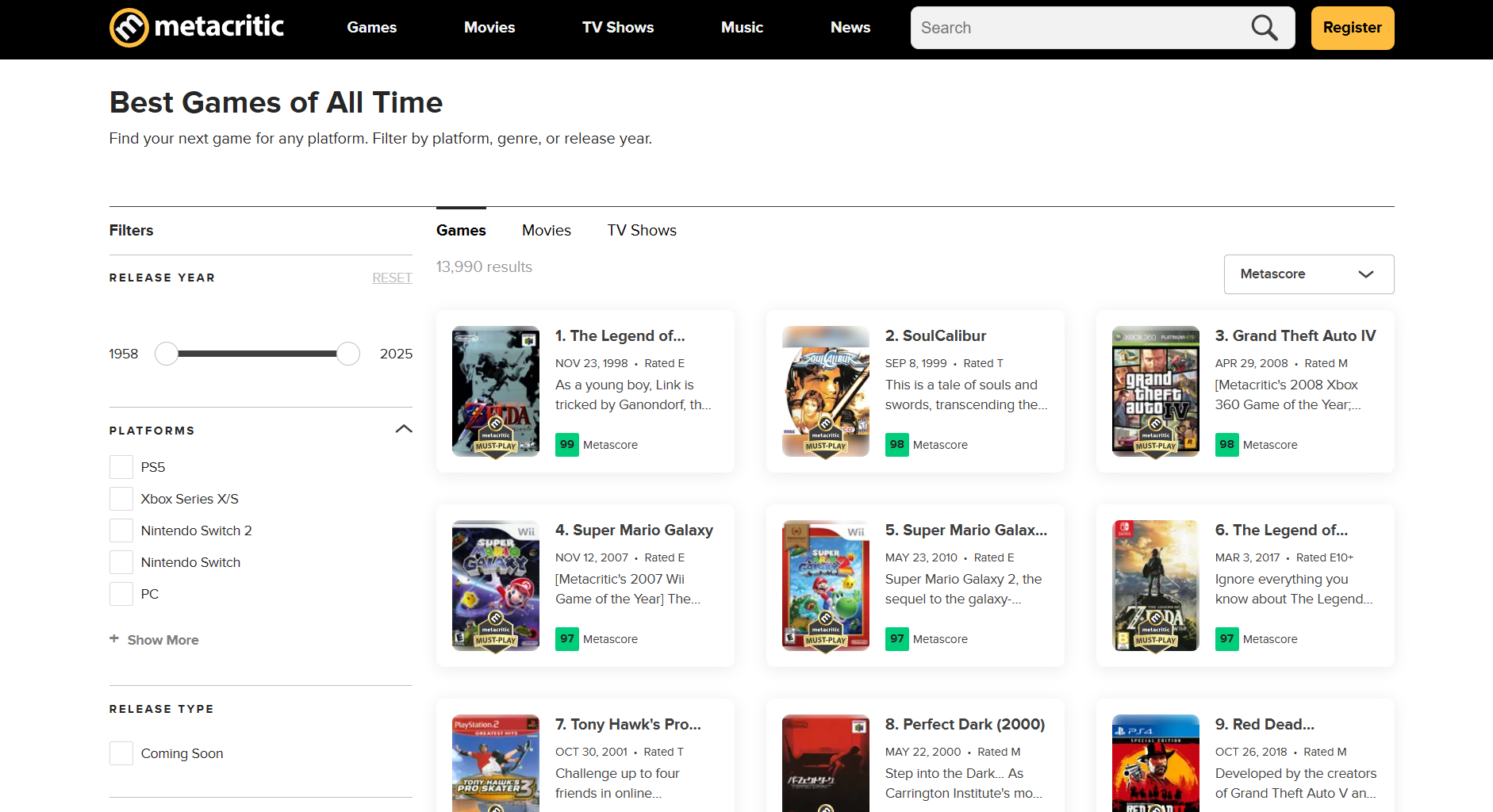Open the Perfect Dark cover thumbnail
The width and height of the screenshot is (1493, 812).
826,763
